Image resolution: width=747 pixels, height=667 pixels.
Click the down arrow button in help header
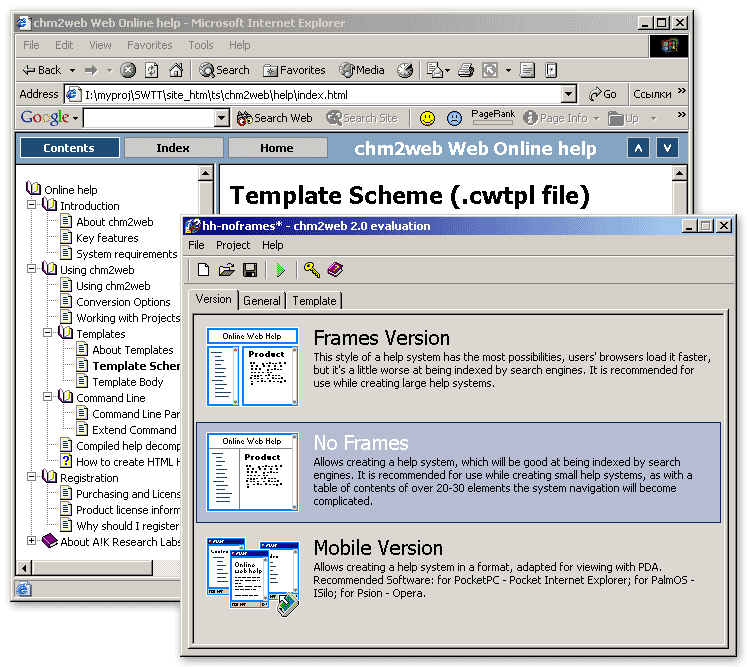coord(667,148)
